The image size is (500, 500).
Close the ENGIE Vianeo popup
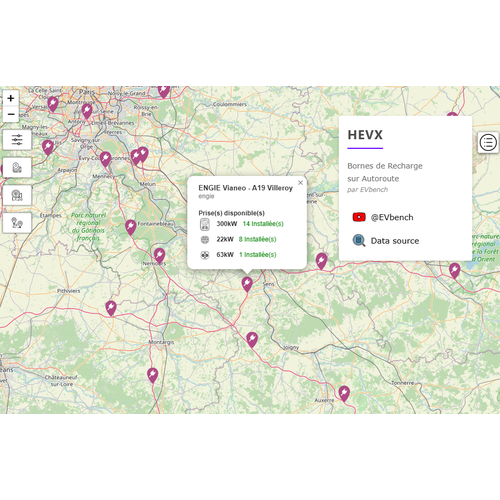pos(300,182)
